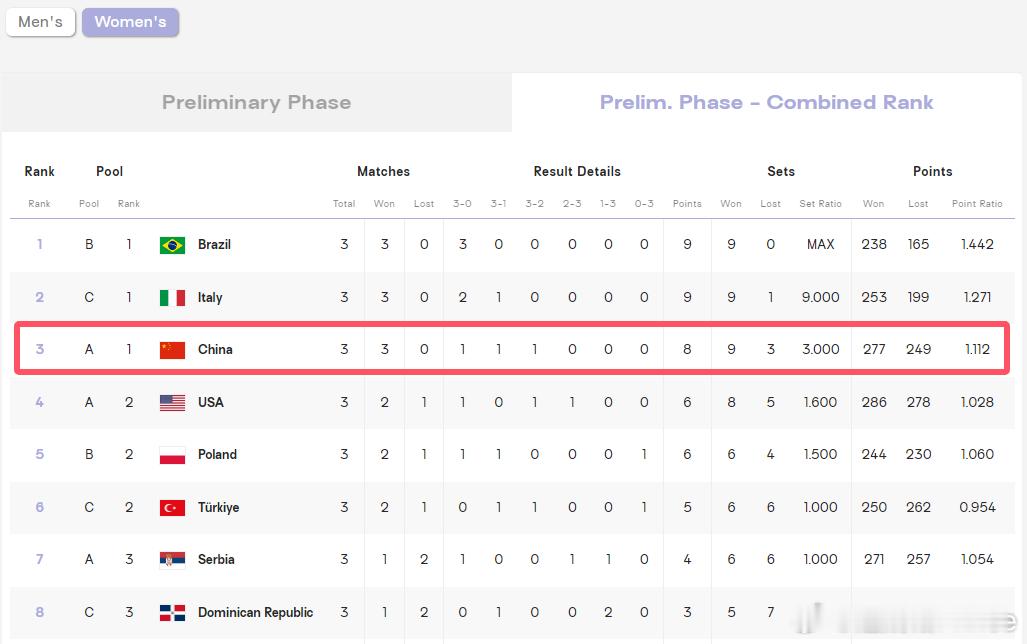Open the Preliminary Phase tab
Viewport: 1027px width, 644px height.
[256, 102]
